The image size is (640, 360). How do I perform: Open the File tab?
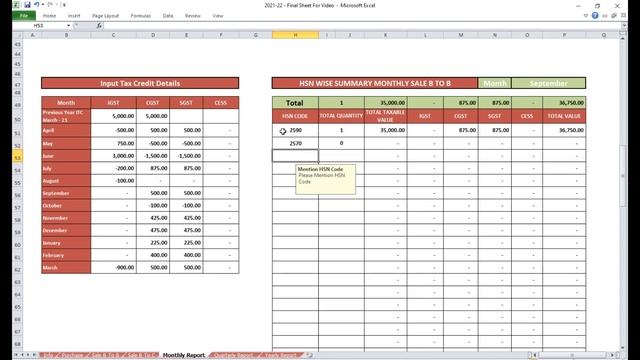point(24,16)
